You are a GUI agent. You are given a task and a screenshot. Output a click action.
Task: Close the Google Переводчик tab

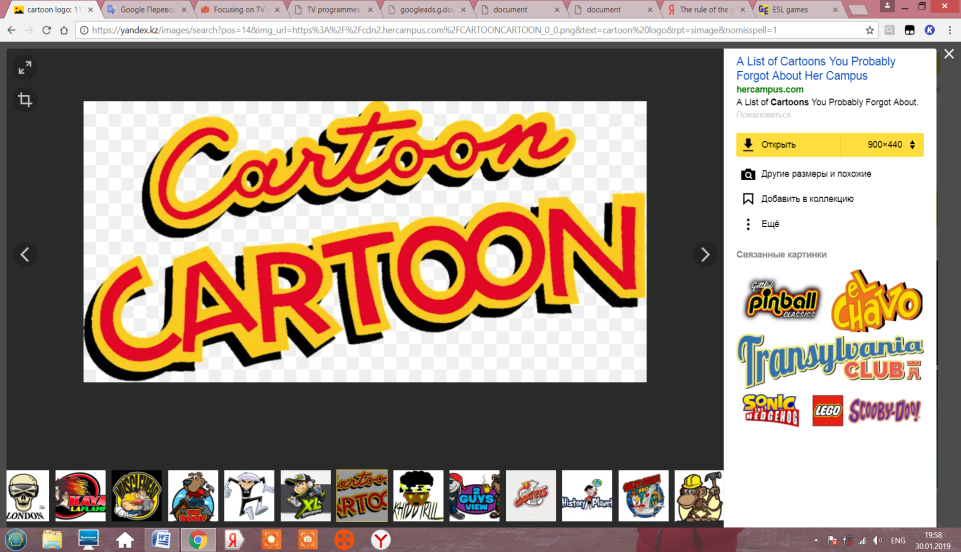(184, 10)
